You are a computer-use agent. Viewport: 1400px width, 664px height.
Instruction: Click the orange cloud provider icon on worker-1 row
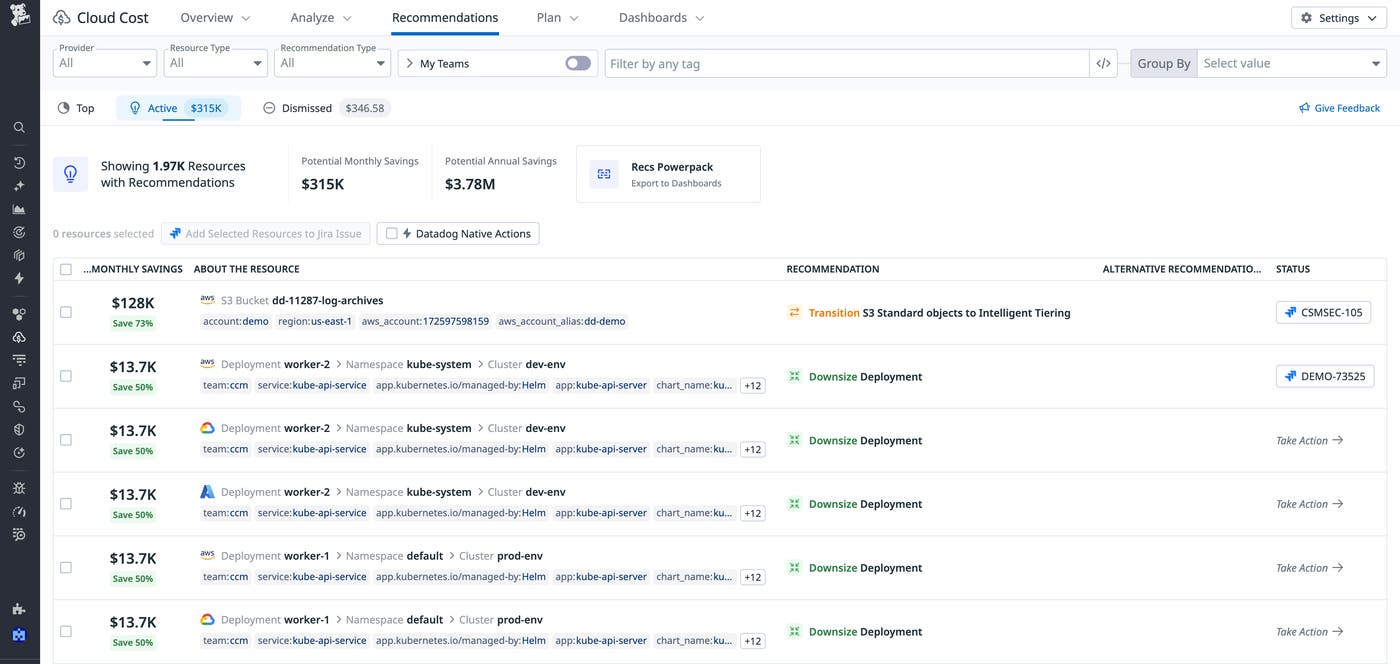[204, 618]
